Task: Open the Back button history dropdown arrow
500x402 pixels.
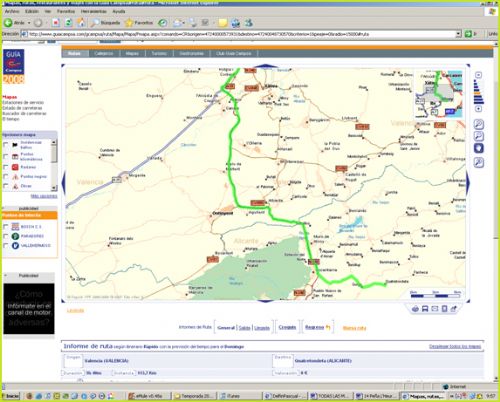Action: (29, 23)
